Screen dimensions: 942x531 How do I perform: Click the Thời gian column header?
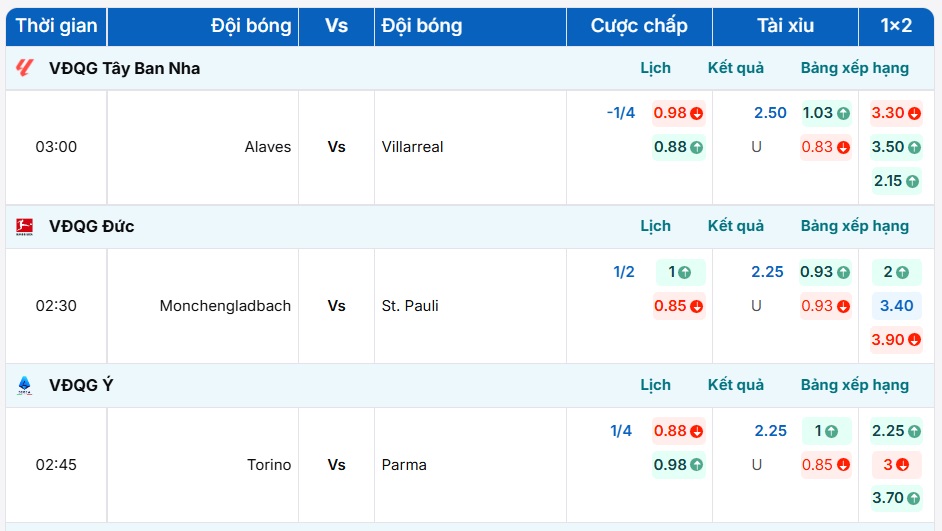56,26
